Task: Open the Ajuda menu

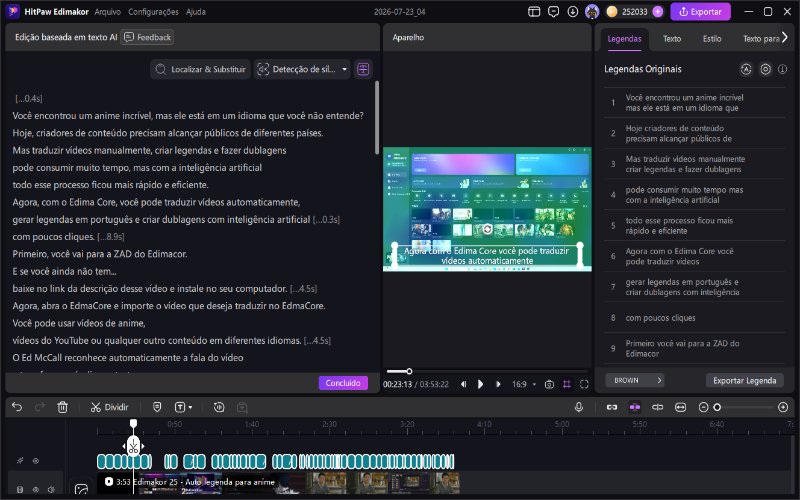Action: coord(195,12)
